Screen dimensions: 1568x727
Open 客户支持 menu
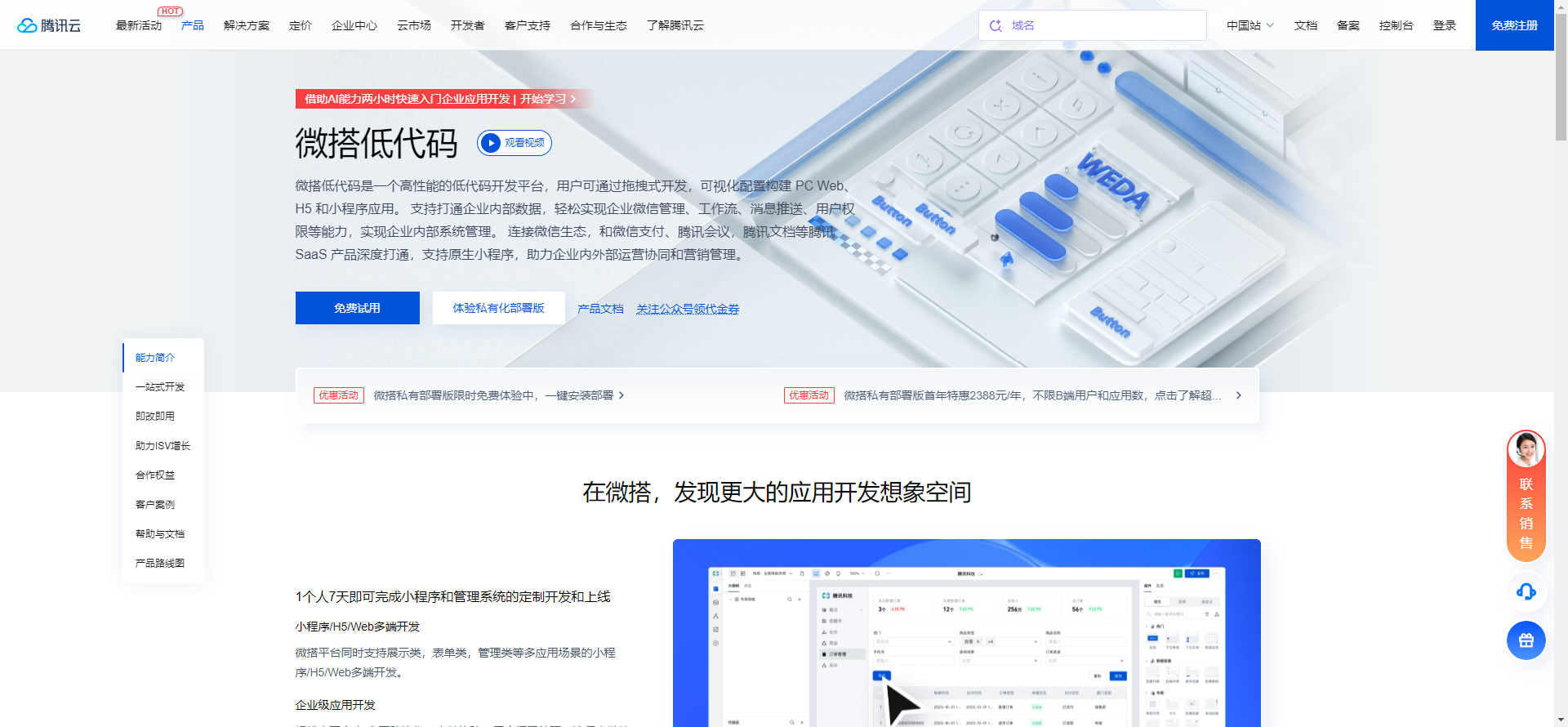pyautogui.click(x=528, y=25)
